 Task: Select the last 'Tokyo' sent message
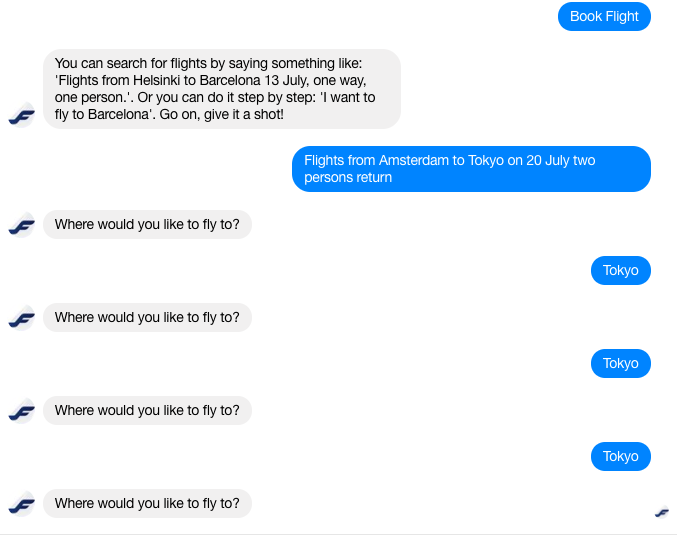620,456
